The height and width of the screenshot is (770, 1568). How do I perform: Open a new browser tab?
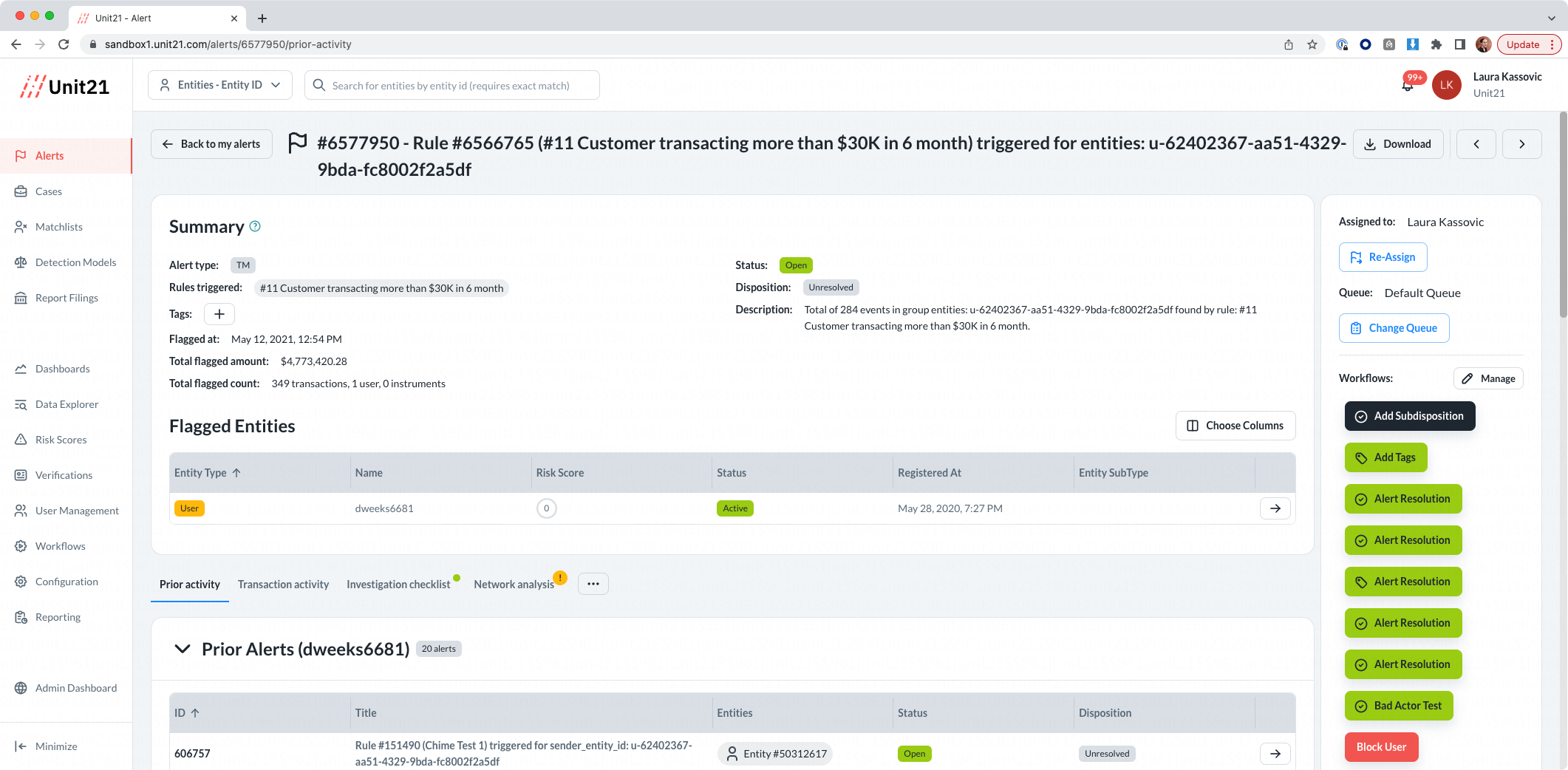(262, 18)
